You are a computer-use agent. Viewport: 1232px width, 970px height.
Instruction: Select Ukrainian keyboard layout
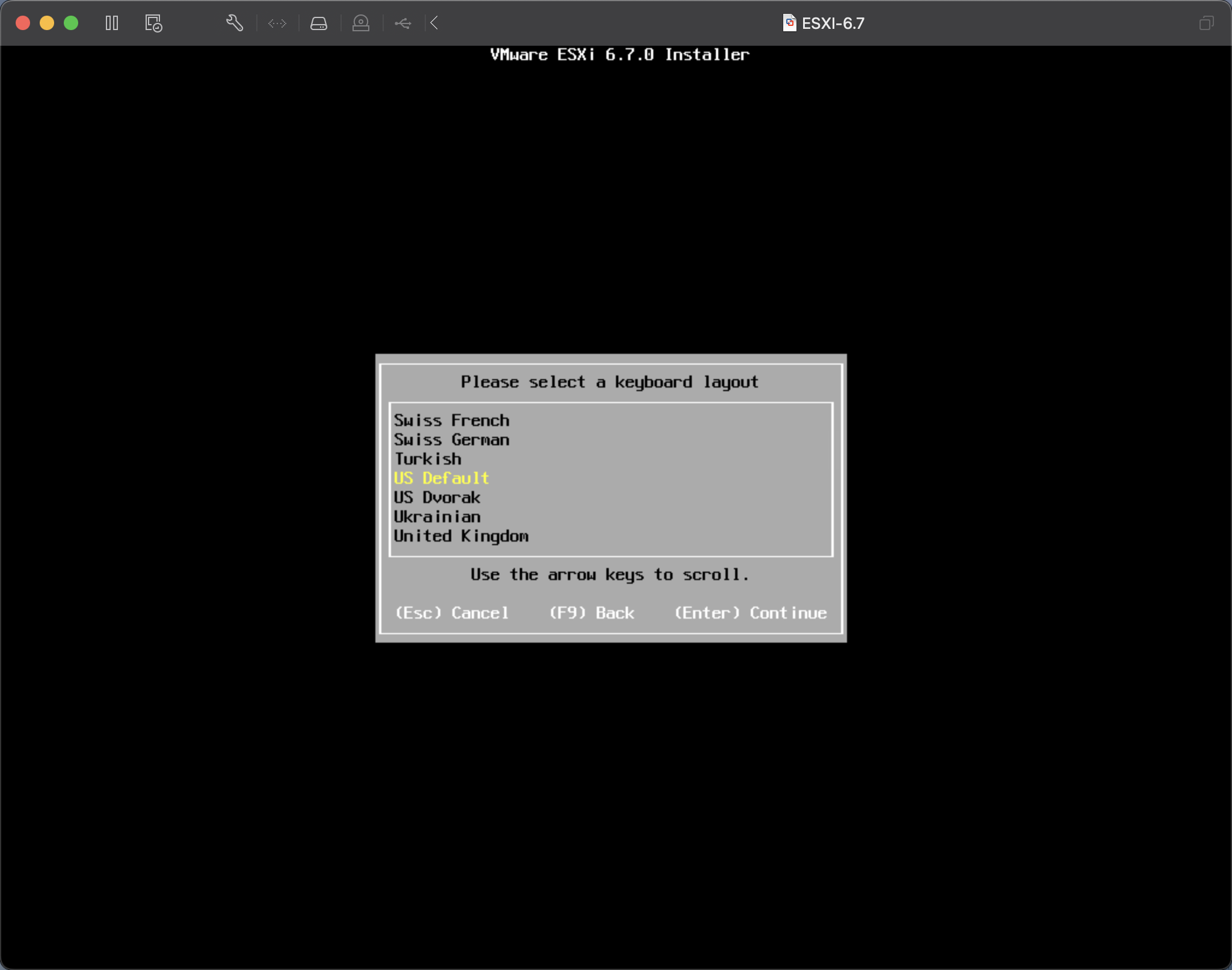(x=437, y=517)
